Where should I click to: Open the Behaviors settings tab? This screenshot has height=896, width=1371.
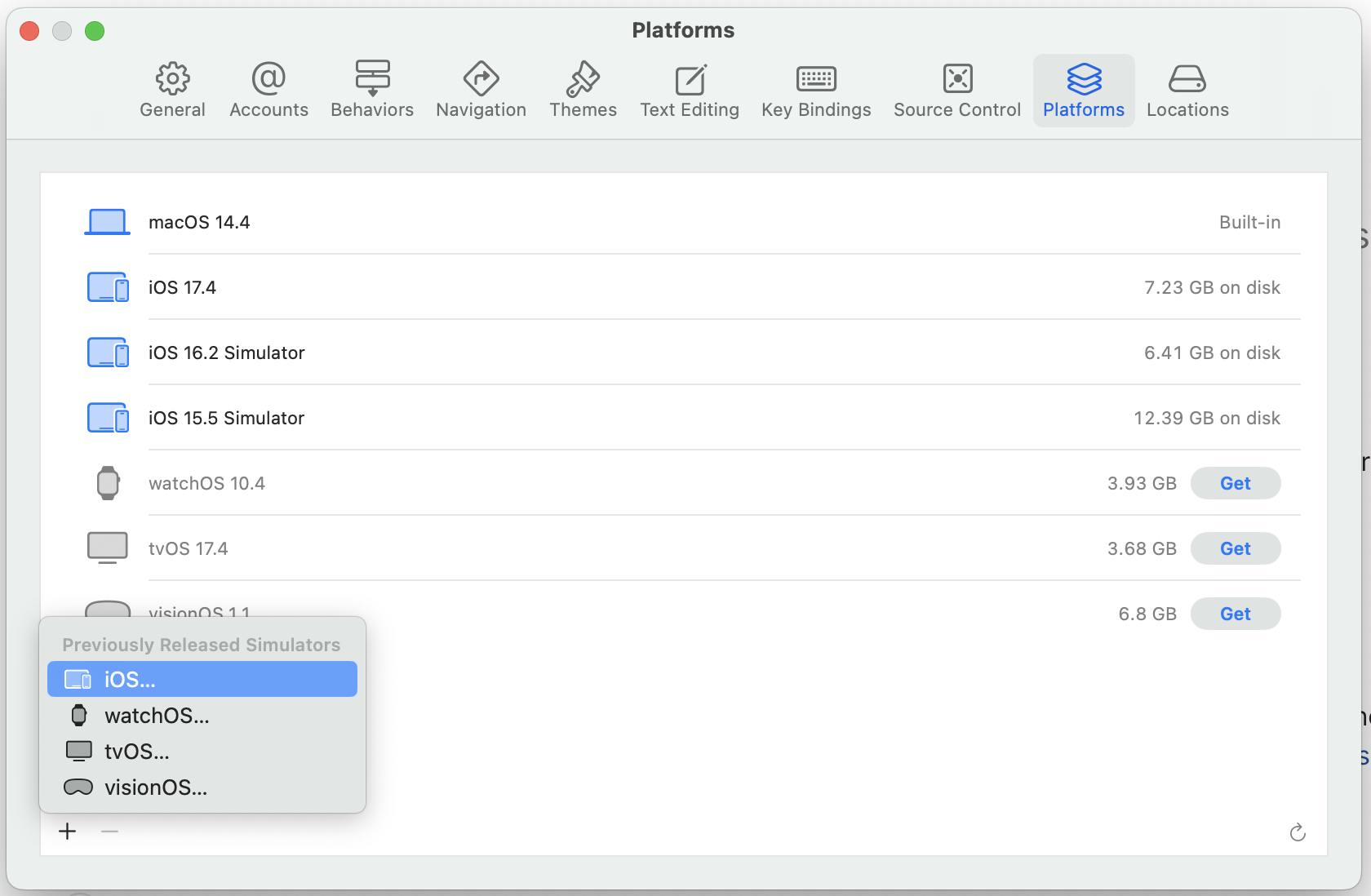372,90
